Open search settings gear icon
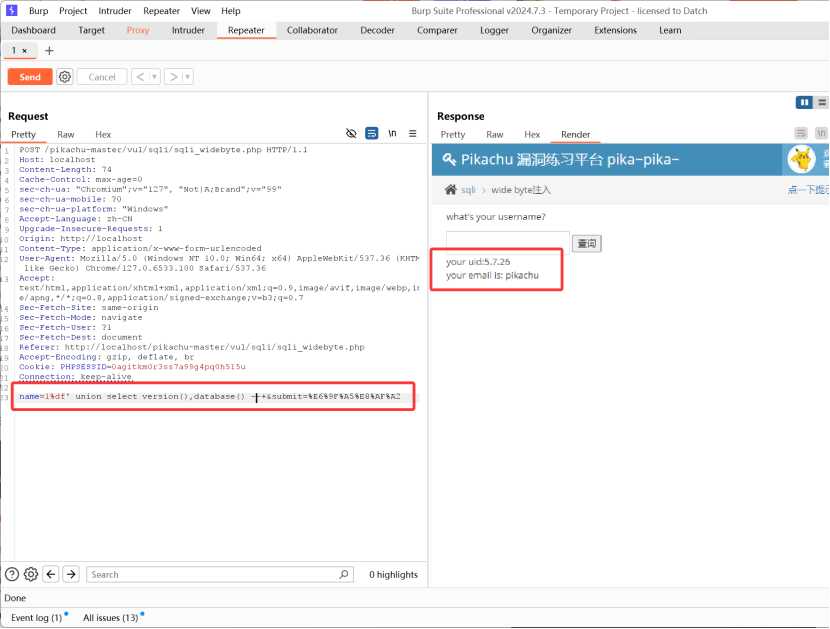This screenshot has width=830, height=629. tap(31, 574)
